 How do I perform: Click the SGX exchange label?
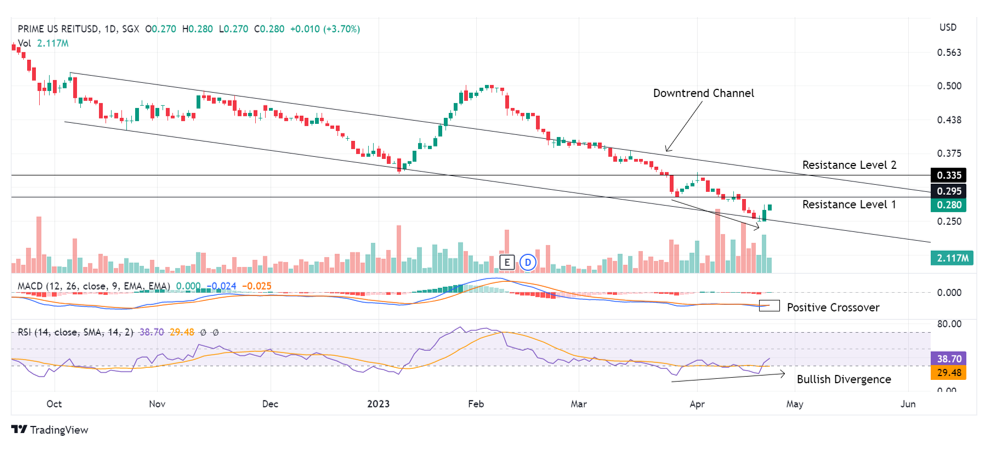pos(129,29)
